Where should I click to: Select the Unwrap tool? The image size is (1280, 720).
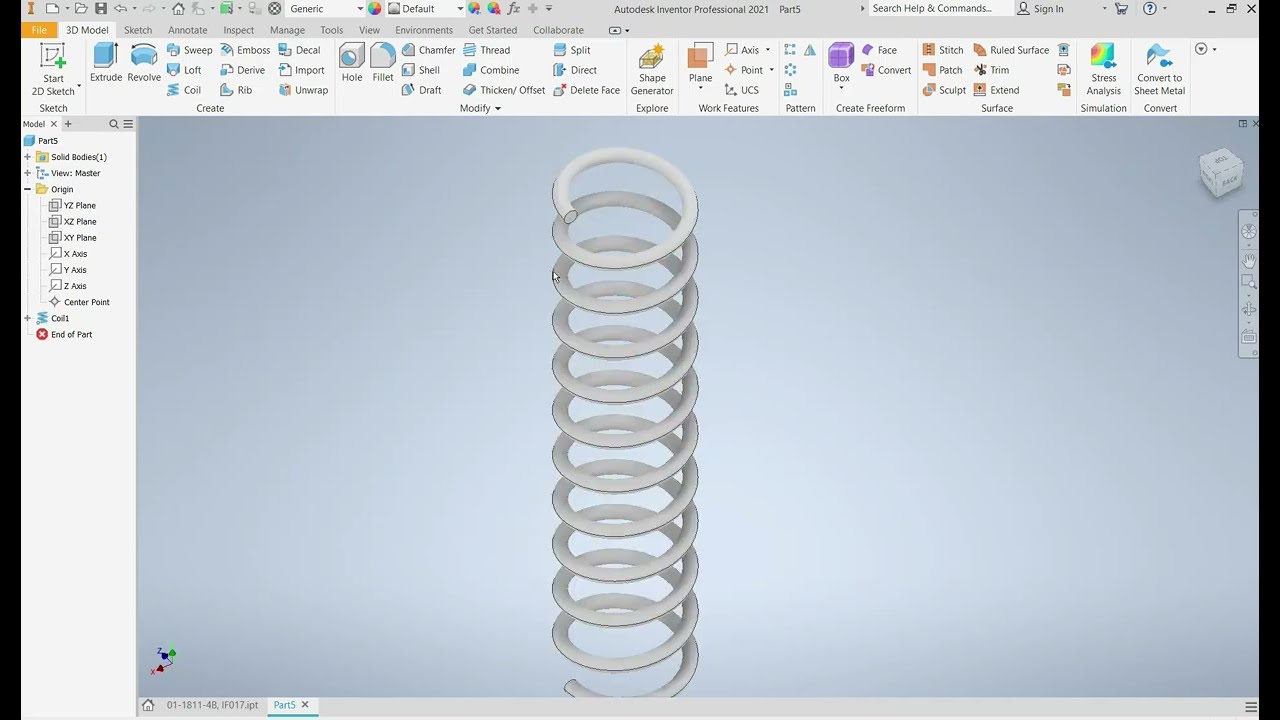303,90
